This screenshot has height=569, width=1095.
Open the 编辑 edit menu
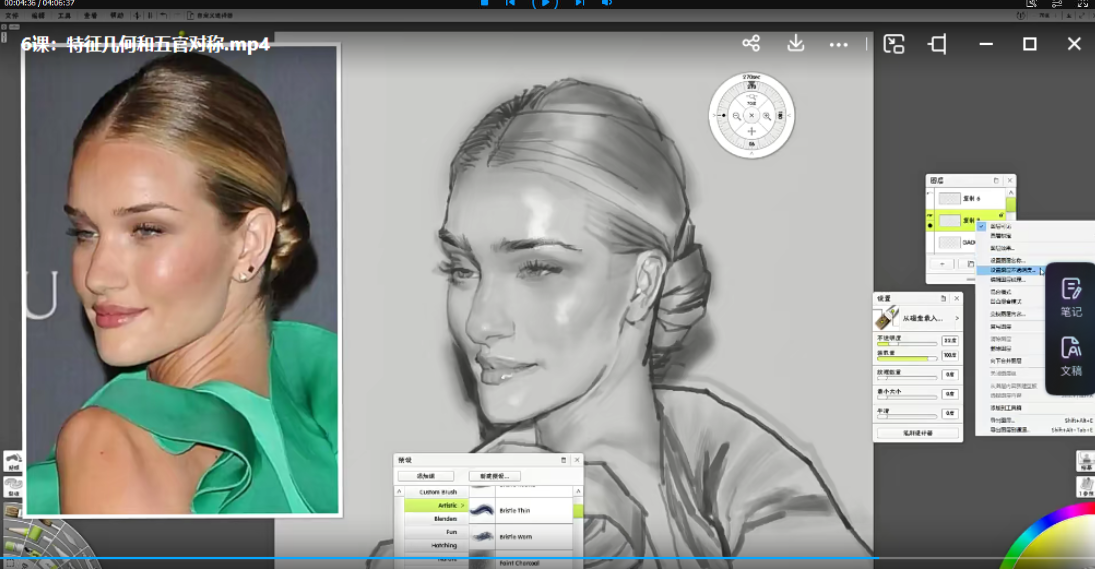tap(38, 15)
